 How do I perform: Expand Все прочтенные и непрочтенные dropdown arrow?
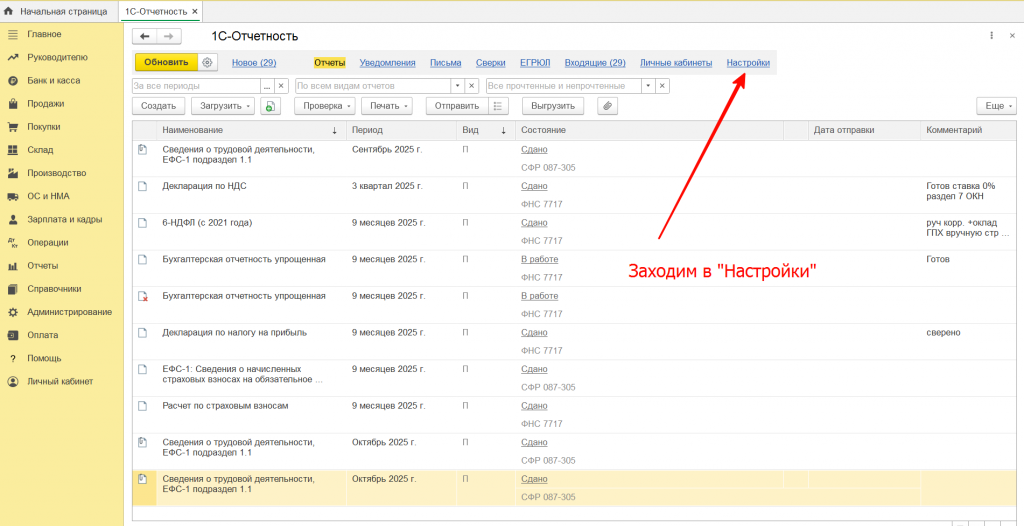coord(648,86)
